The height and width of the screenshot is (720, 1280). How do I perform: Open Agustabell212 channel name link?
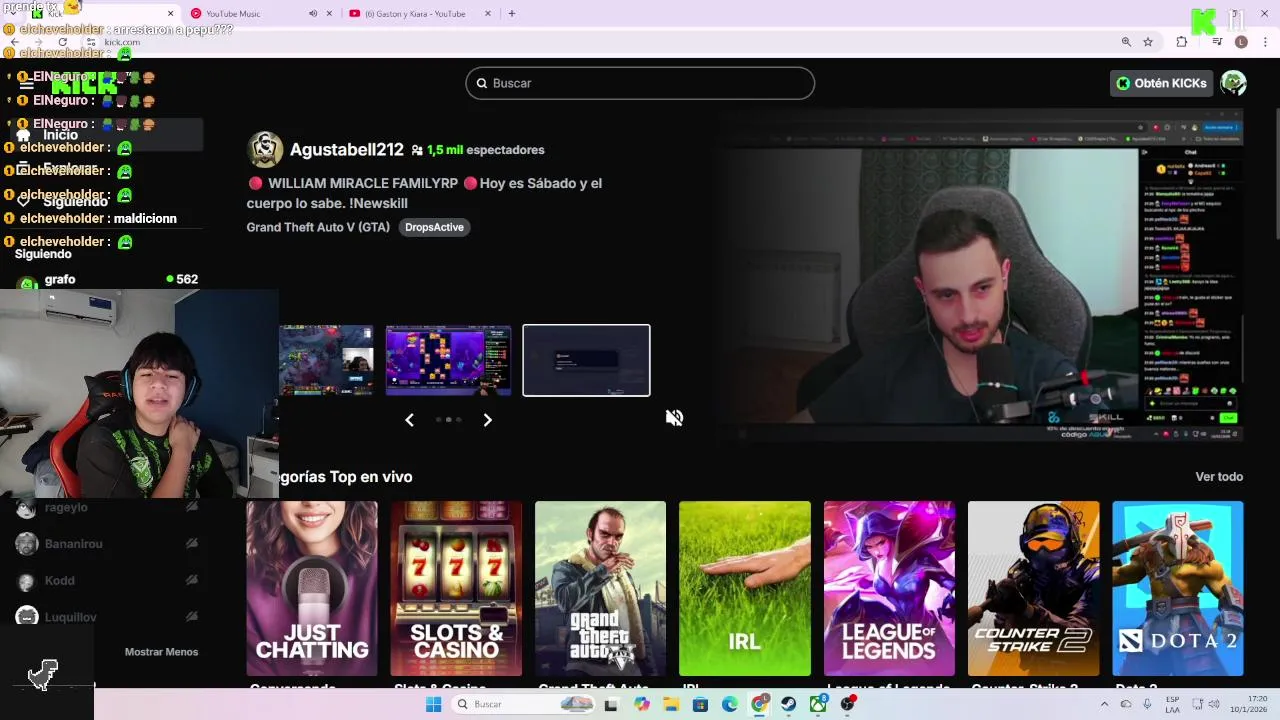click(x=347, y=150)
